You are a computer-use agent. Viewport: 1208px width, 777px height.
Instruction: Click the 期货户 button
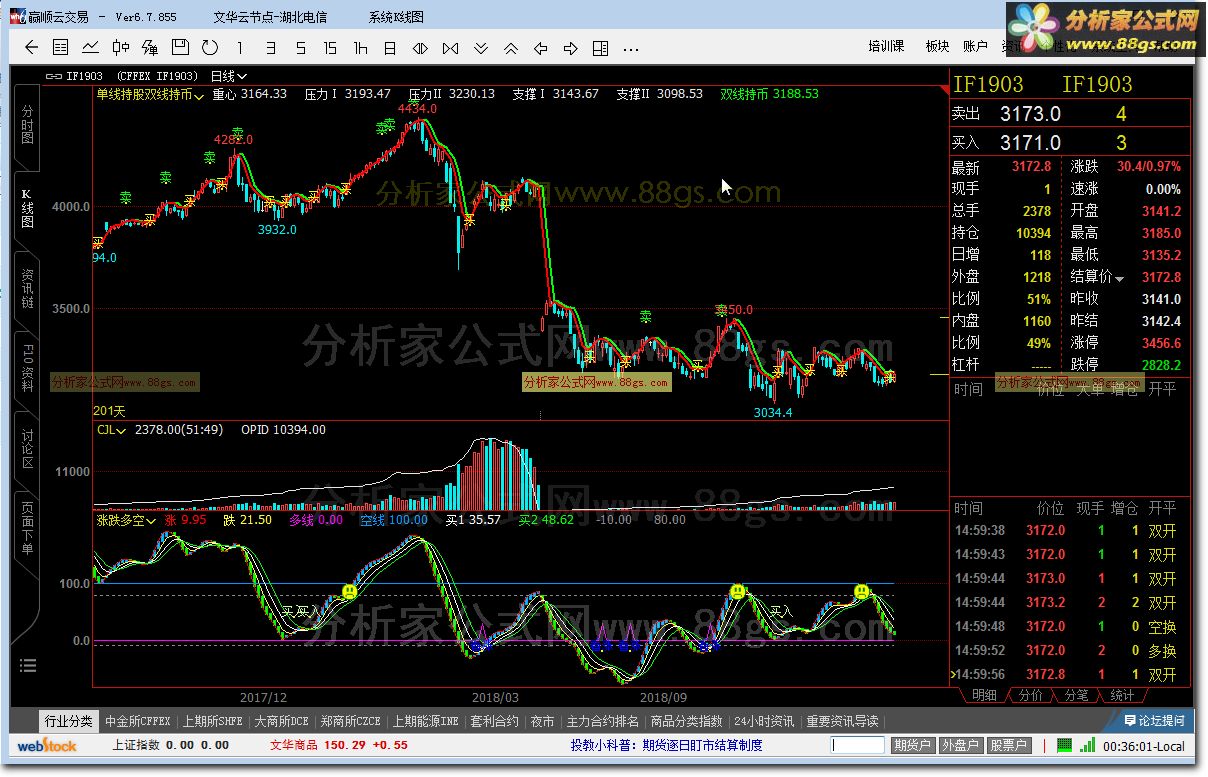click(x=913, y=745)
